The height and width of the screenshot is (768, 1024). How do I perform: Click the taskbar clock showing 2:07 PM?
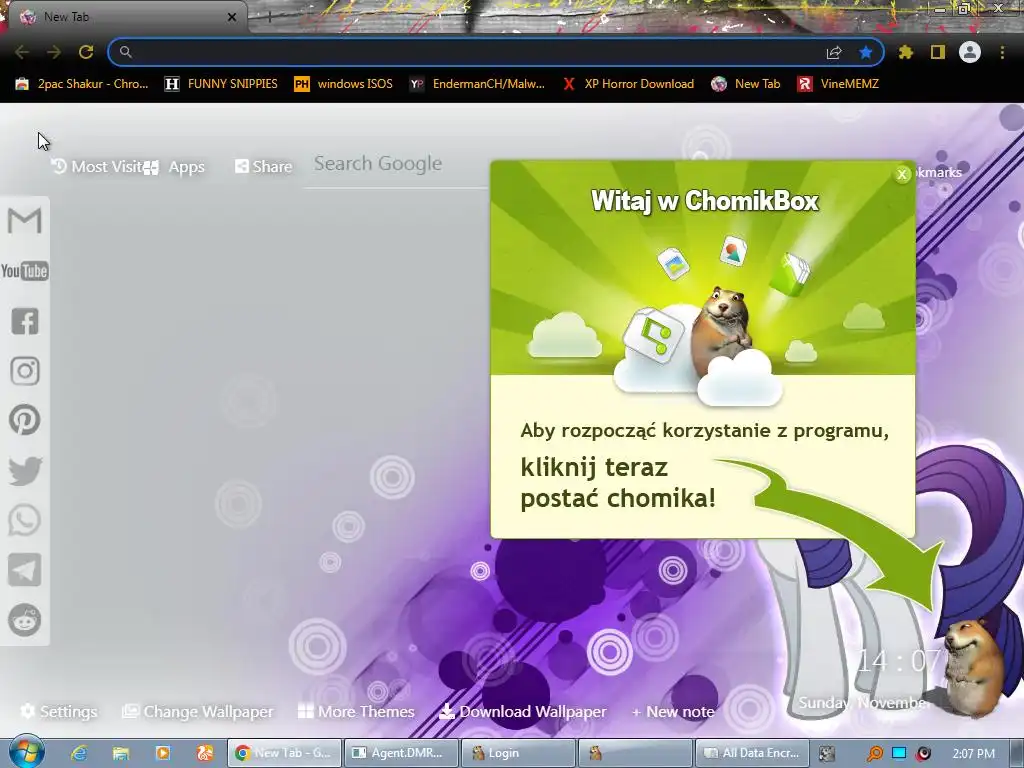974,754
